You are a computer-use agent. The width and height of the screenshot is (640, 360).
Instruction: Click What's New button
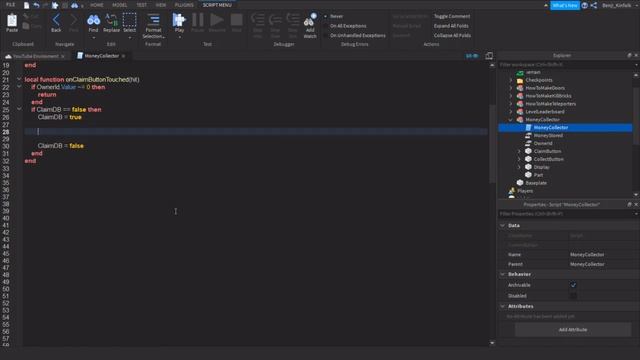point(565,5)
